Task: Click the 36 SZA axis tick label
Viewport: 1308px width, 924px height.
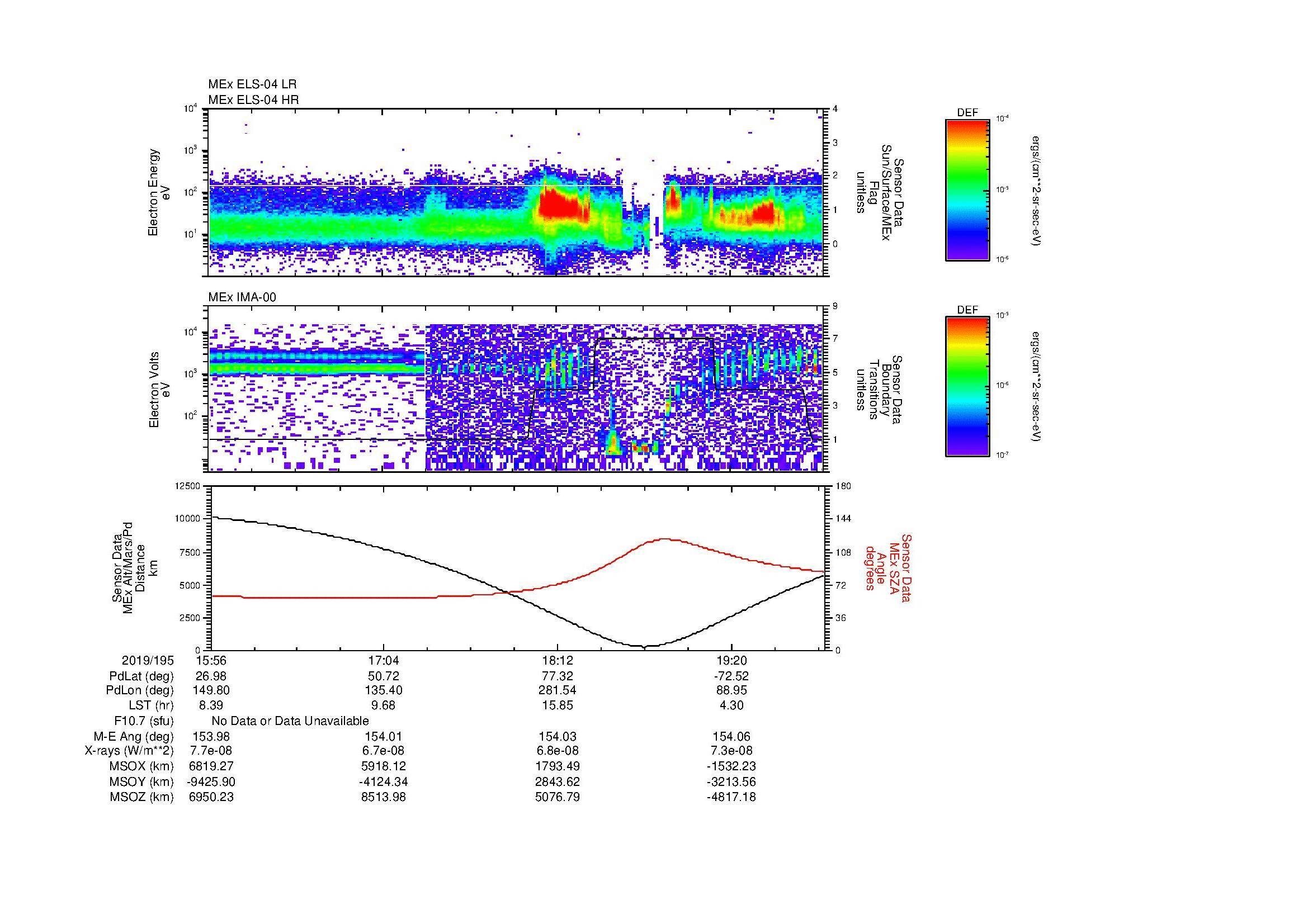Action: point(841,618)
